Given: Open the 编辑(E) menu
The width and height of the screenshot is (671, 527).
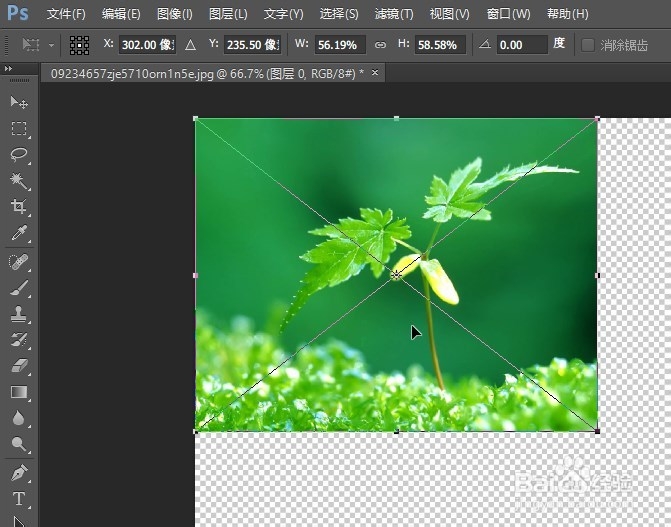Looking at the screenshot, I should pyautogui.click(x=121, y=14).
